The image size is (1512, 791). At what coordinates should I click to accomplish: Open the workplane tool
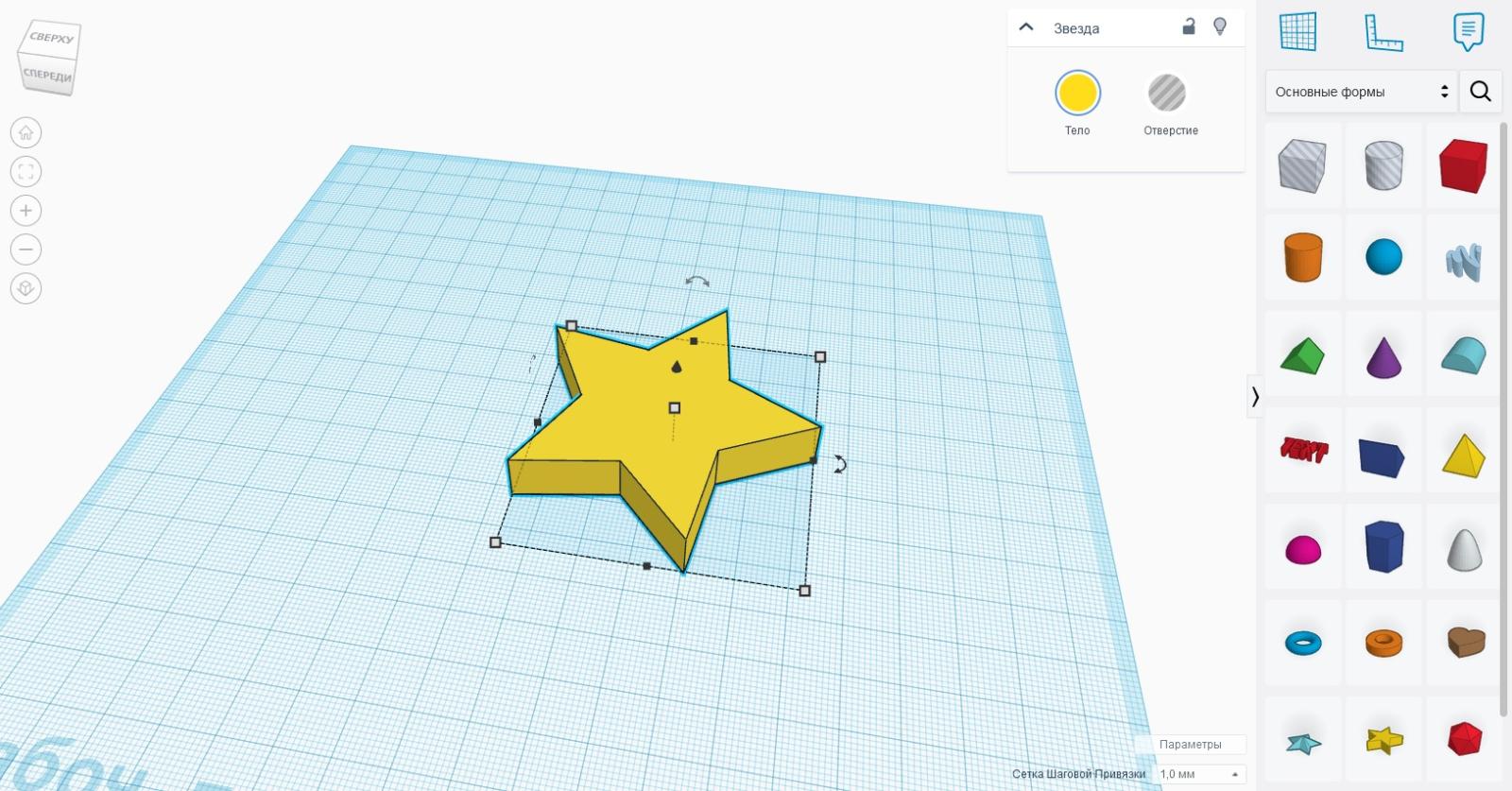pyautogui.click(x=1297, y=31)
